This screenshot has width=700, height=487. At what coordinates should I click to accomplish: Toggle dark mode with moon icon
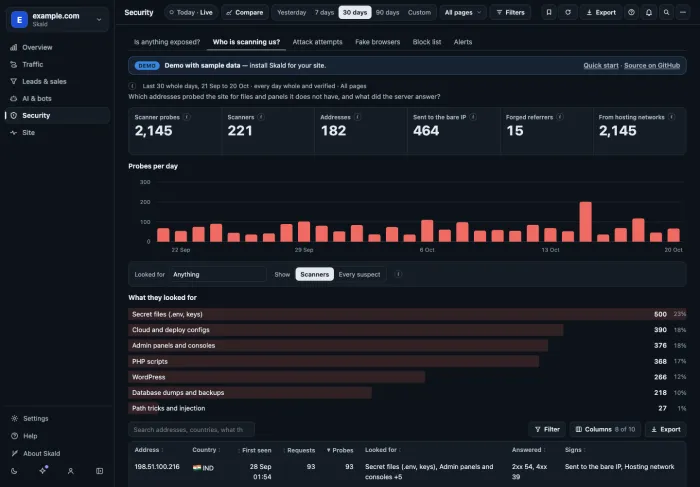[x=14, y=471]
